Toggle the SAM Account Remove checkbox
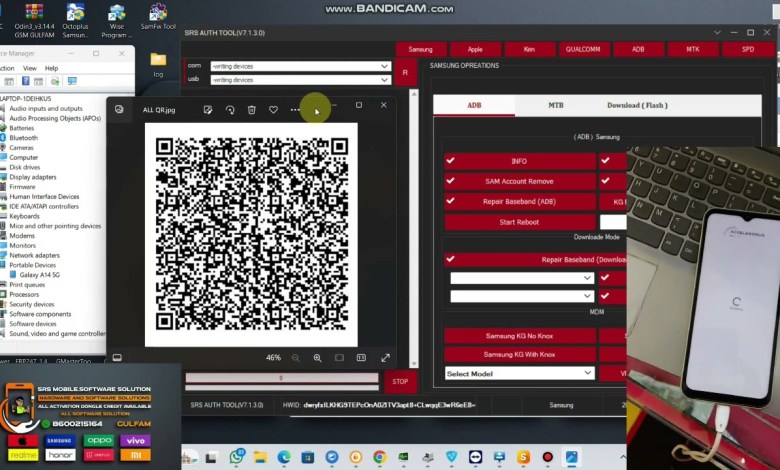Image resolution: width=780 pixels, height=470 pixels. click(x=451, y=181)
